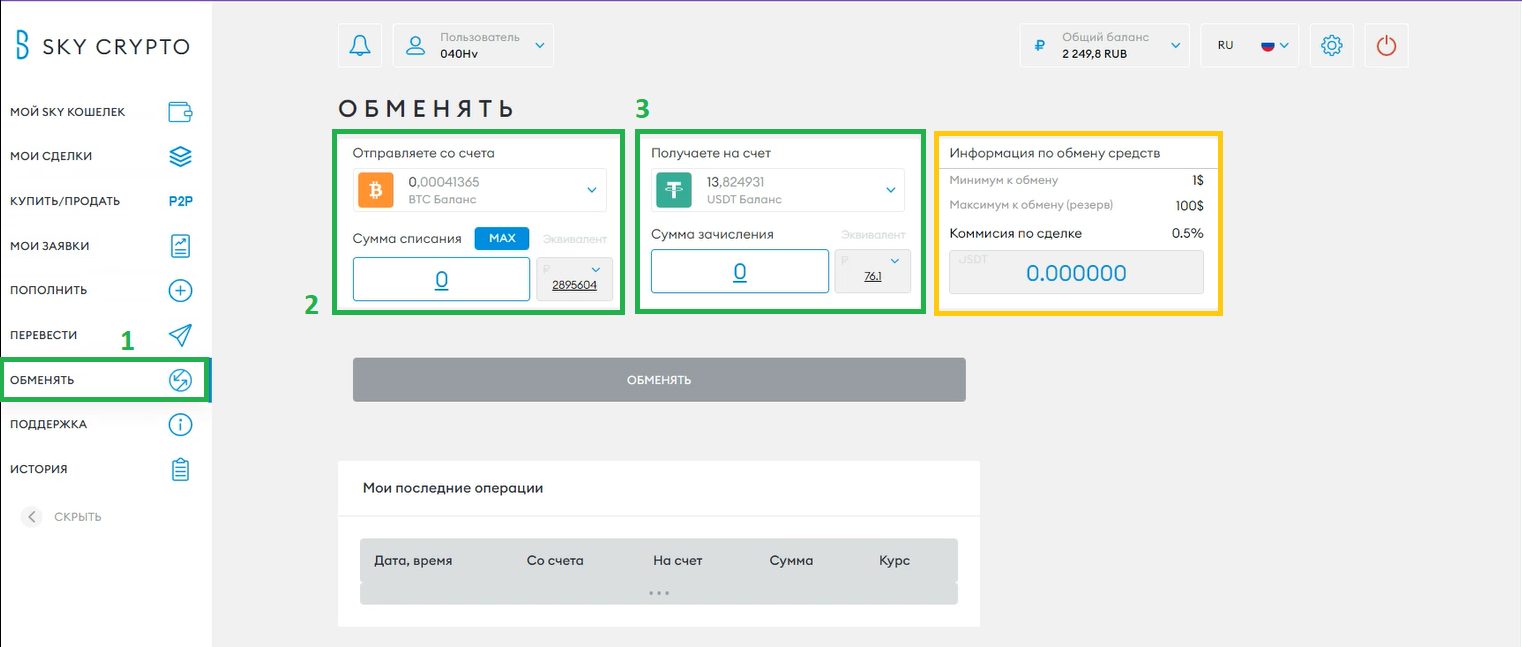Screen dimensions: 1522x647
Task: Click the red power logout icon
Action: (x=1385, y=45)
